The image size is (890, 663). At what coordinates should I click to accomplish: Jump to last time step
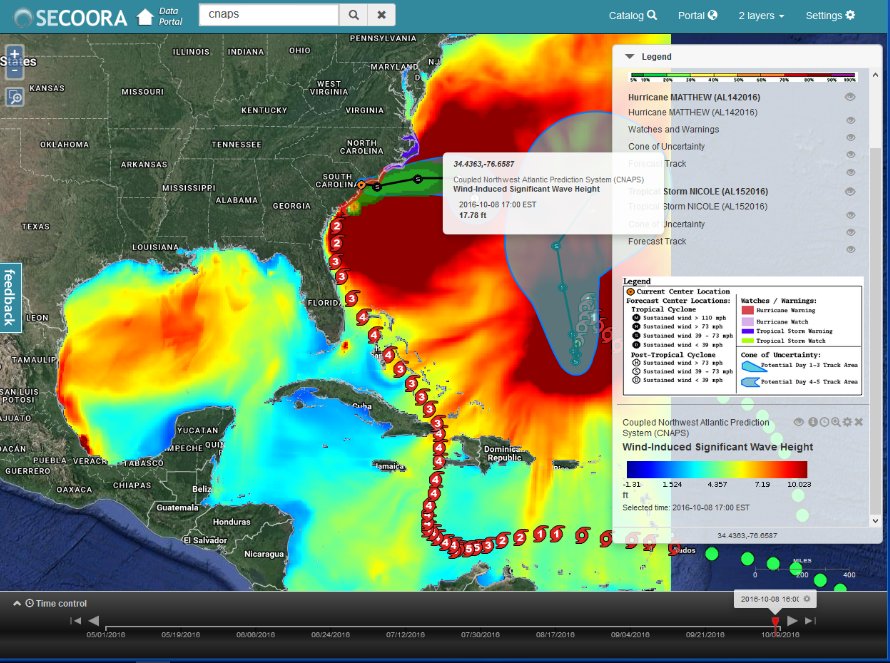pyautogui.click(x=811, y=620)
